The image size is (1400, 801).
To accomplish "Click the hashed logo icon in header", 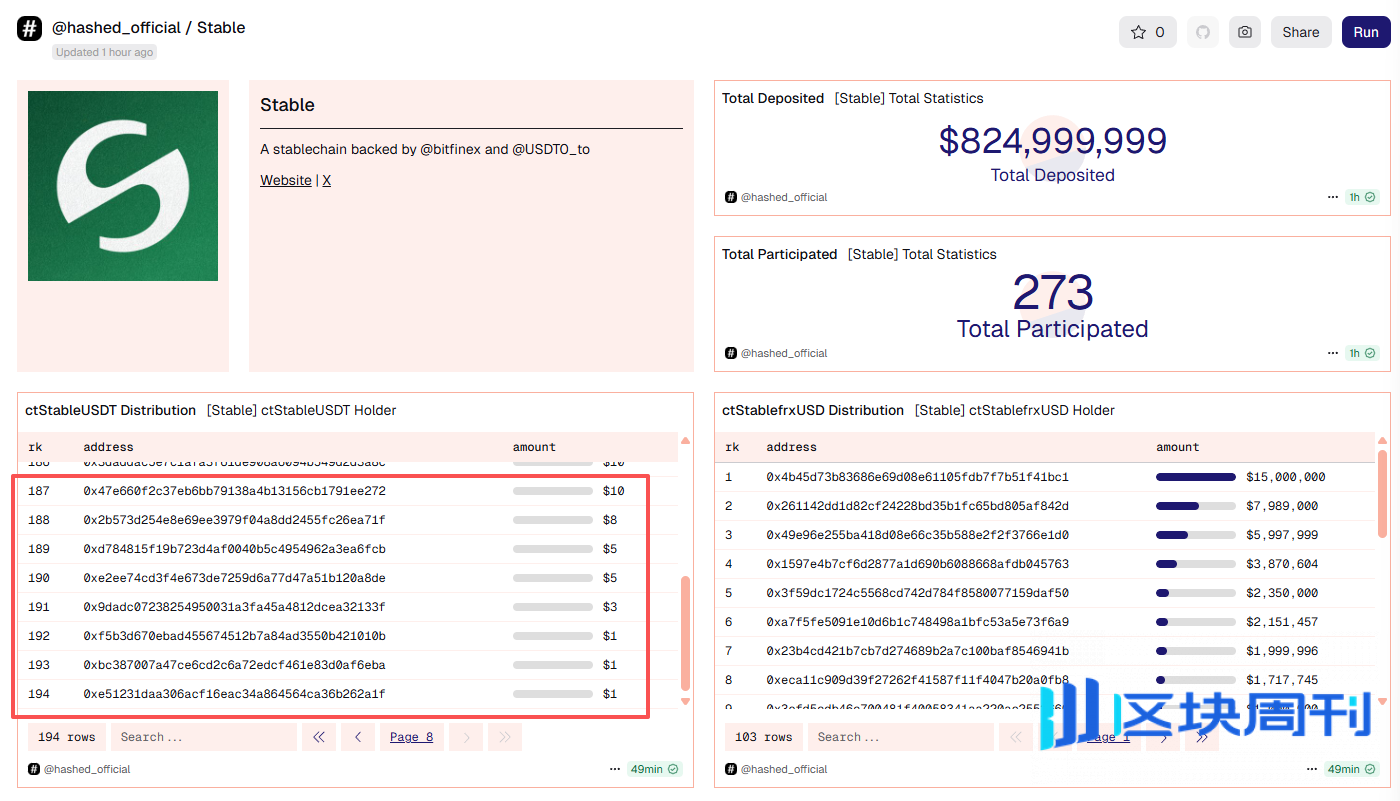I will 29,29.
